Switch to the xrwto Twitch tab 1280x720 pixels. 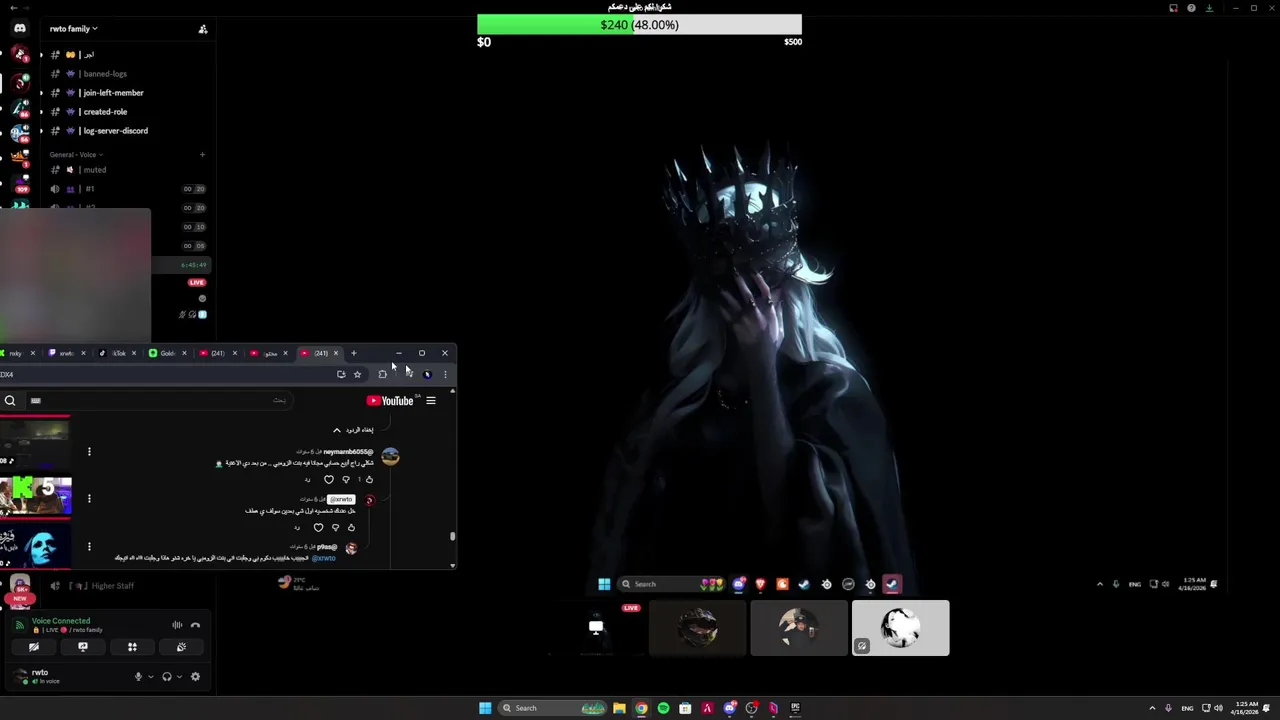[x=67, y=353]
